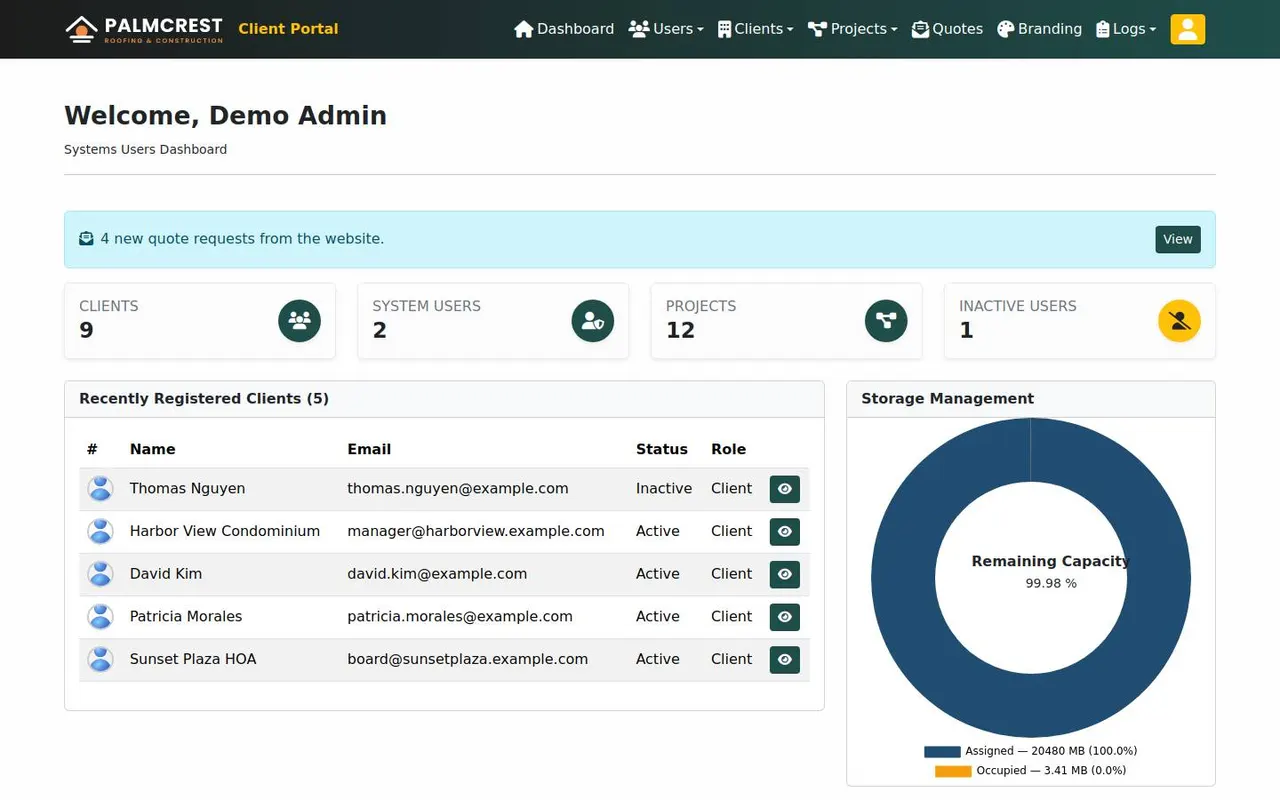Click David Kim's avatar icon
The width and height of the screenshot is (1280, 800).
pyautogui.click(x=100, y=574)
